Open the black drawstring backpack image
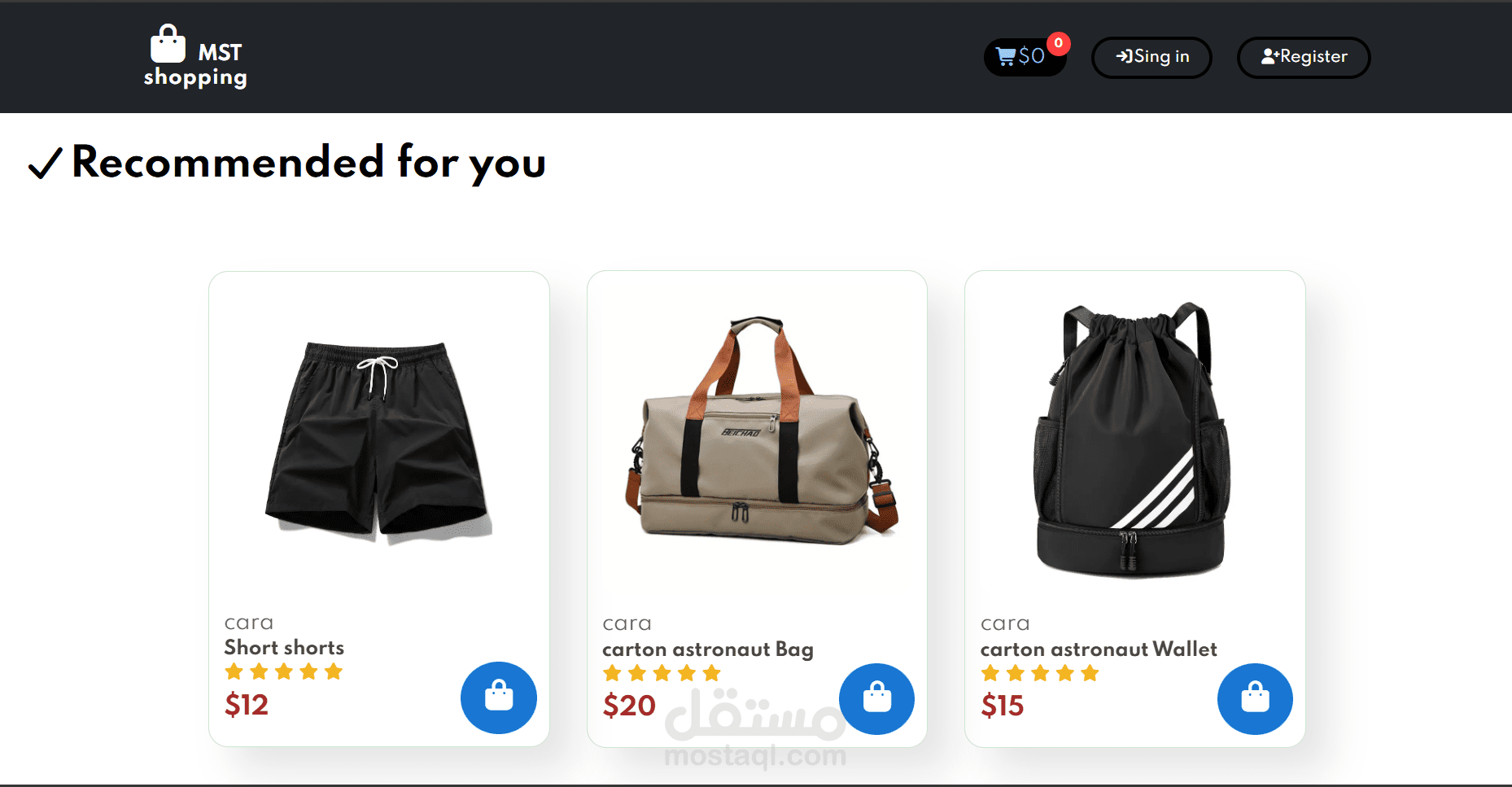 [x=1132, y=440]
